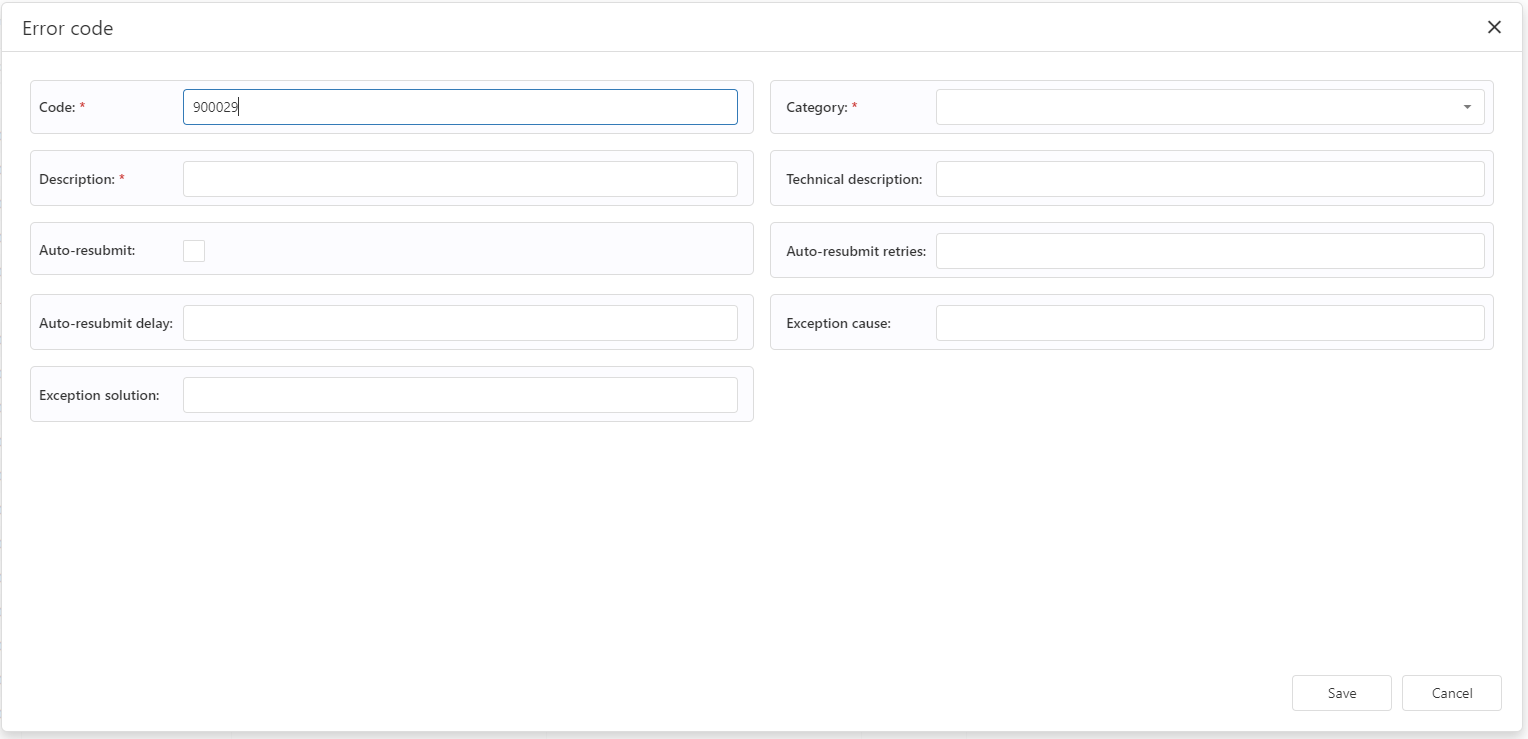Click the "Auto-resubmit delay:" label

(106, 323)
